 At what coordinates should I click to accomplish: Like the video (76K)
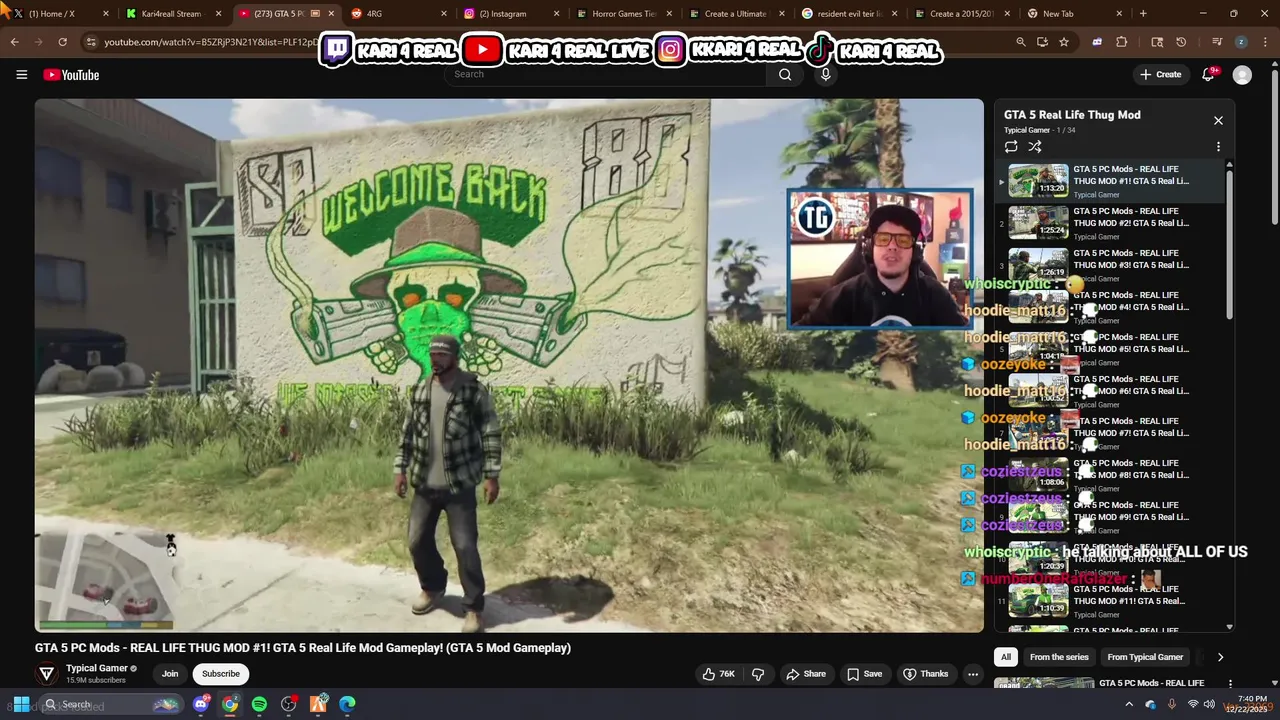coord(719,674)
